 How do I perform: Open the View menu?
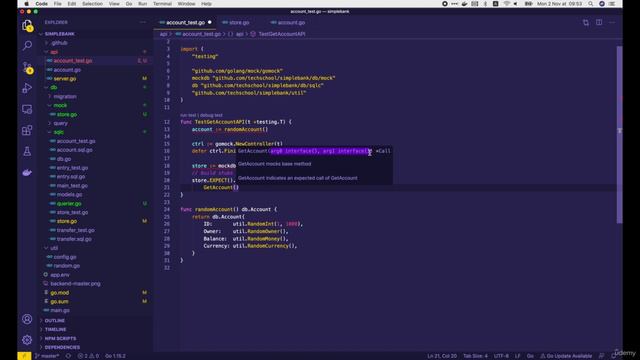pos(114,4)
